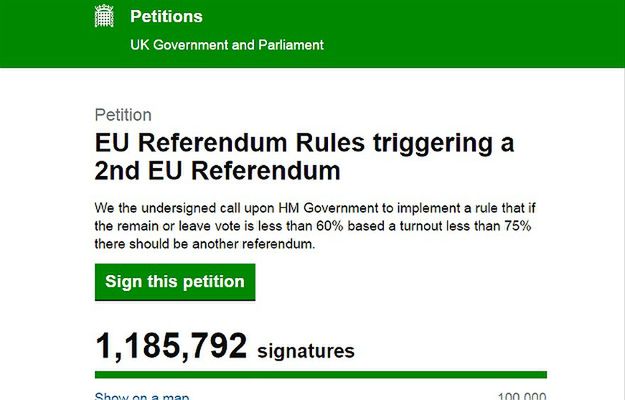The image size is (625, 400).
Task: Click the 2nd EU Referendum heading line
Action: click(x=217, y=171)
